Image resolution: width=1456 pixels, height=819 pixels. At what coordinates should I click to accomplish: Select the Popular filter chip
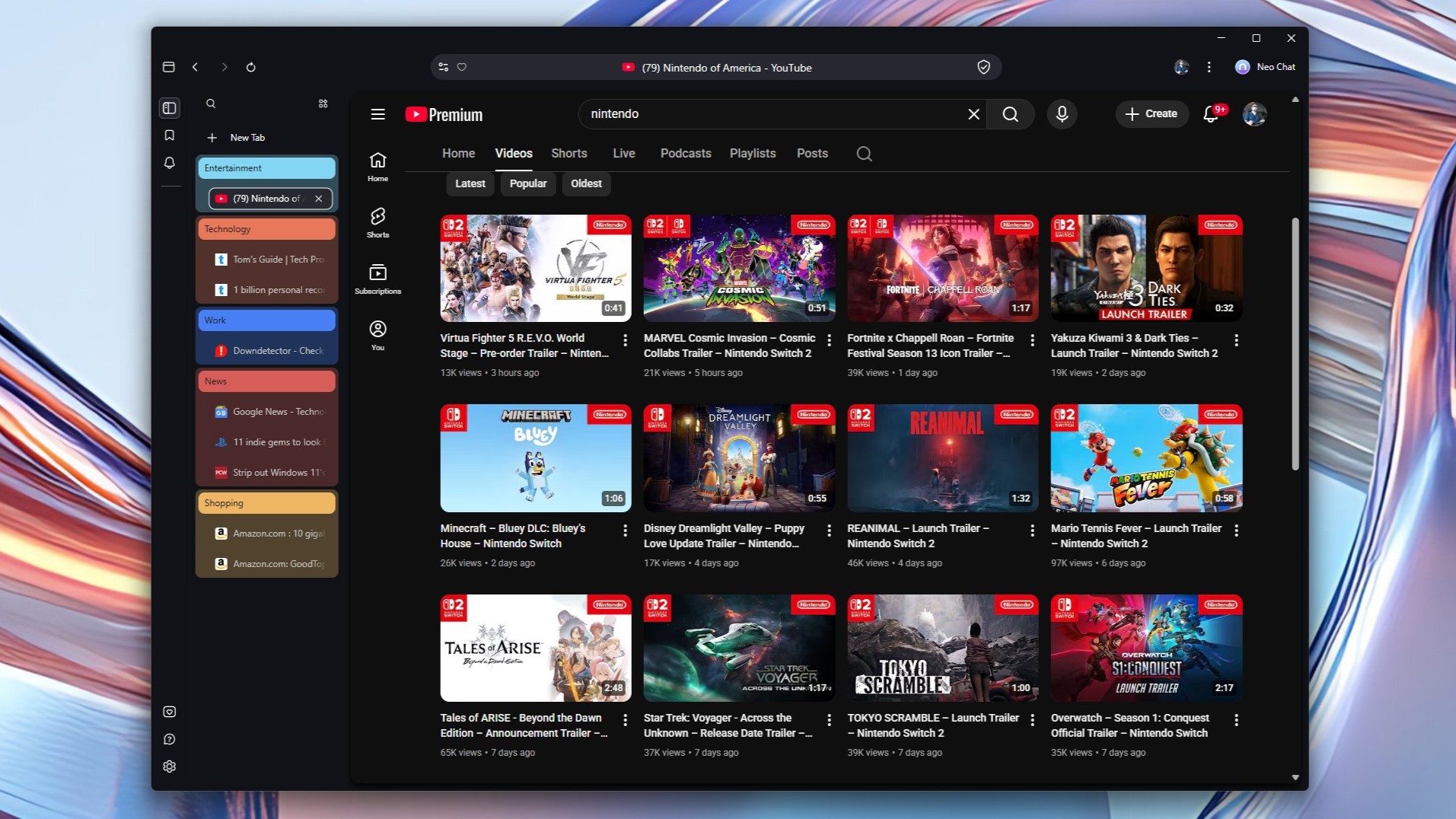(527, 183)
